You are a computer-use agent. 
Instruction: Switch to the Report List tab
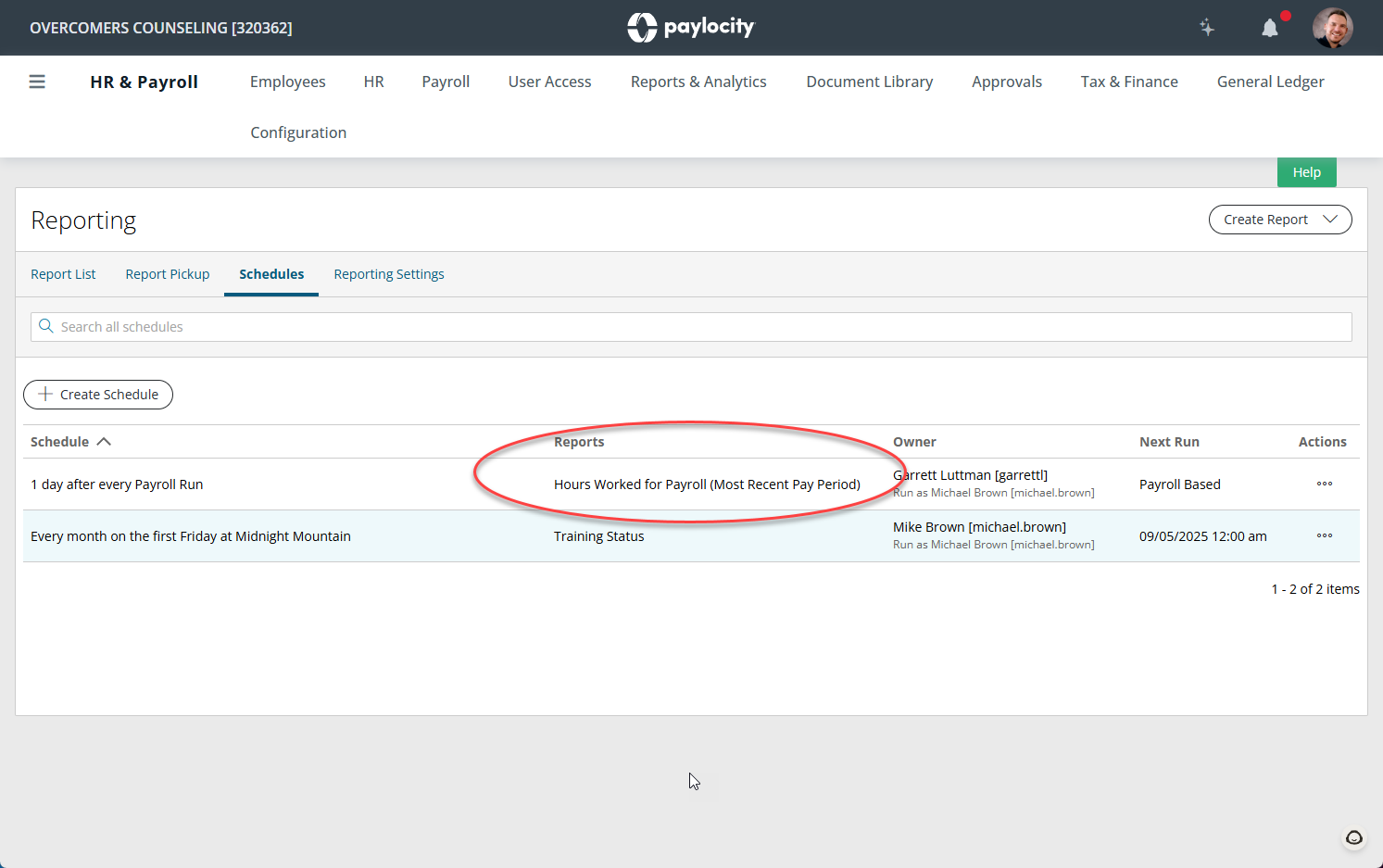pos(63,274)
